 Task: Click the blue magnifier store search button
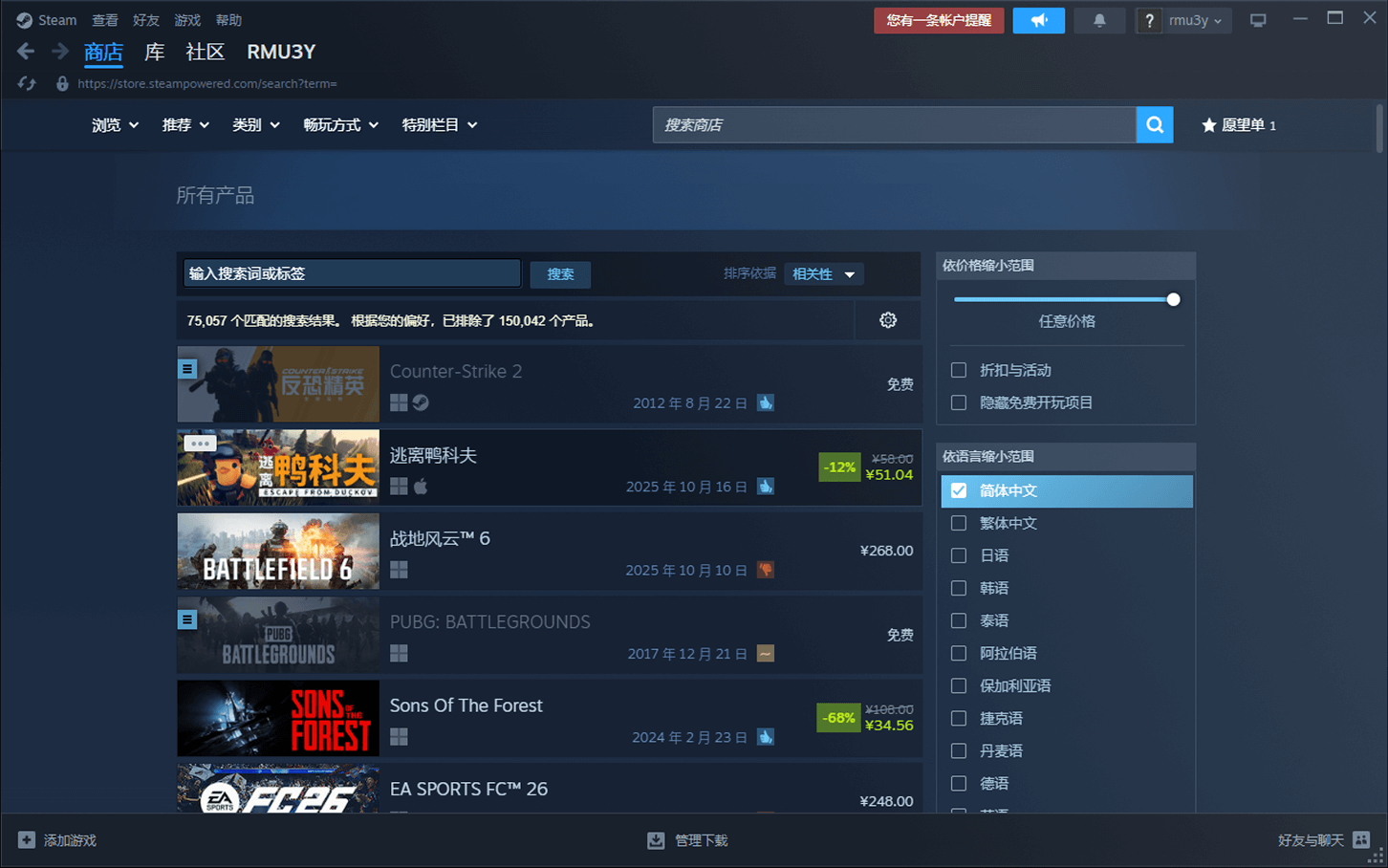point(1154,124)
